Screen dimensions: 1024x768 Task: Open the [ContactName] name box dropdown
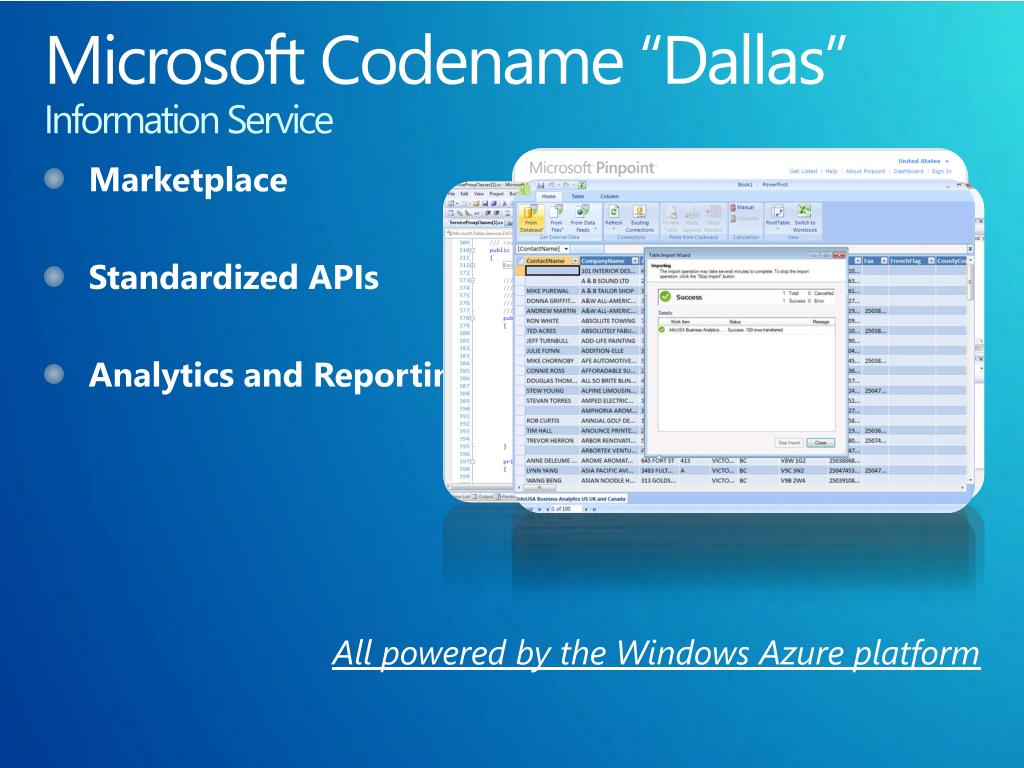click(x=566, y=249)
